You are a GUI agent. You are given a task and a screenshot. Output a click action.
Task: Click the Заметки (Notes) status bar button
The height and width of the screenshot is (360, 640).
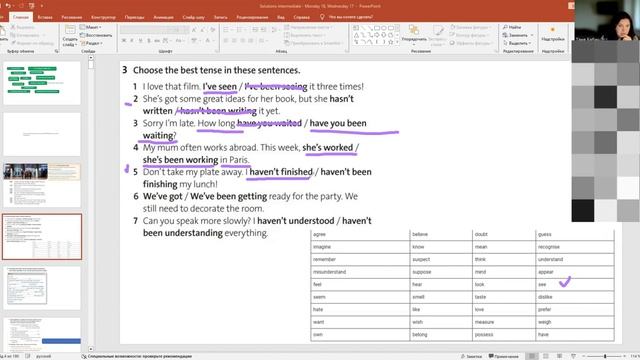(471, 356)
